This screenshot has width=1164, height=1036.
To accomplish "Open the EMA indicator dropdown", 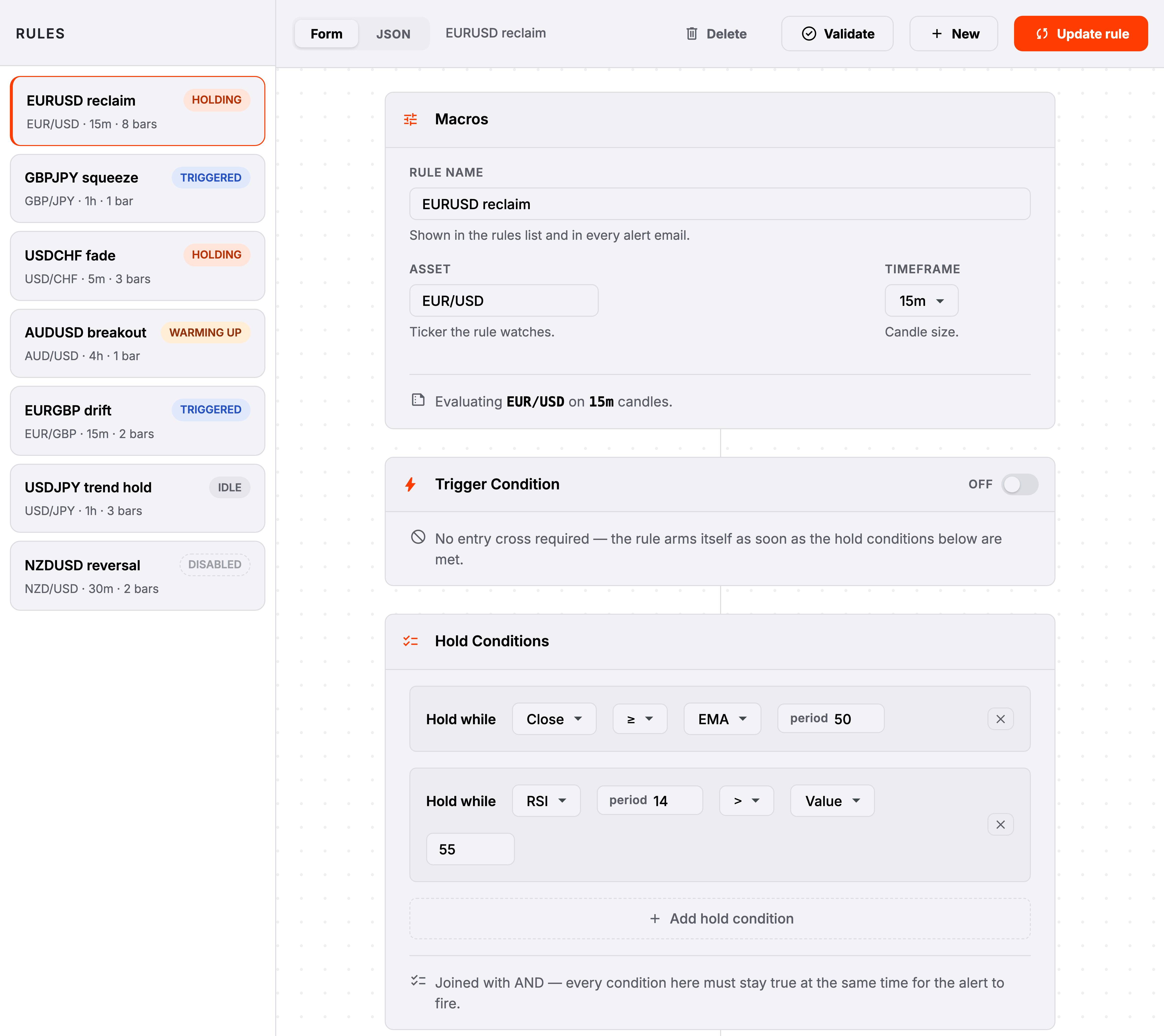I will [722, 719].
